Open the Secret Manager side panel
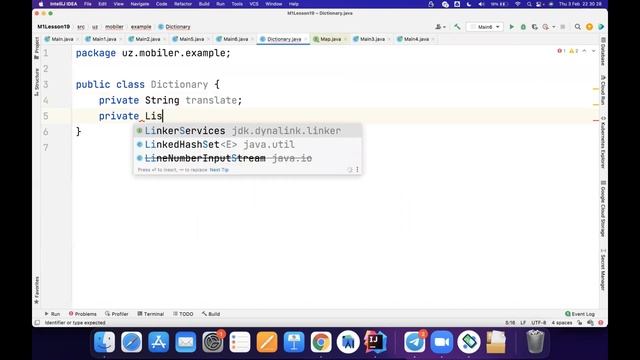The image size is (640, 360). (603, 270)
